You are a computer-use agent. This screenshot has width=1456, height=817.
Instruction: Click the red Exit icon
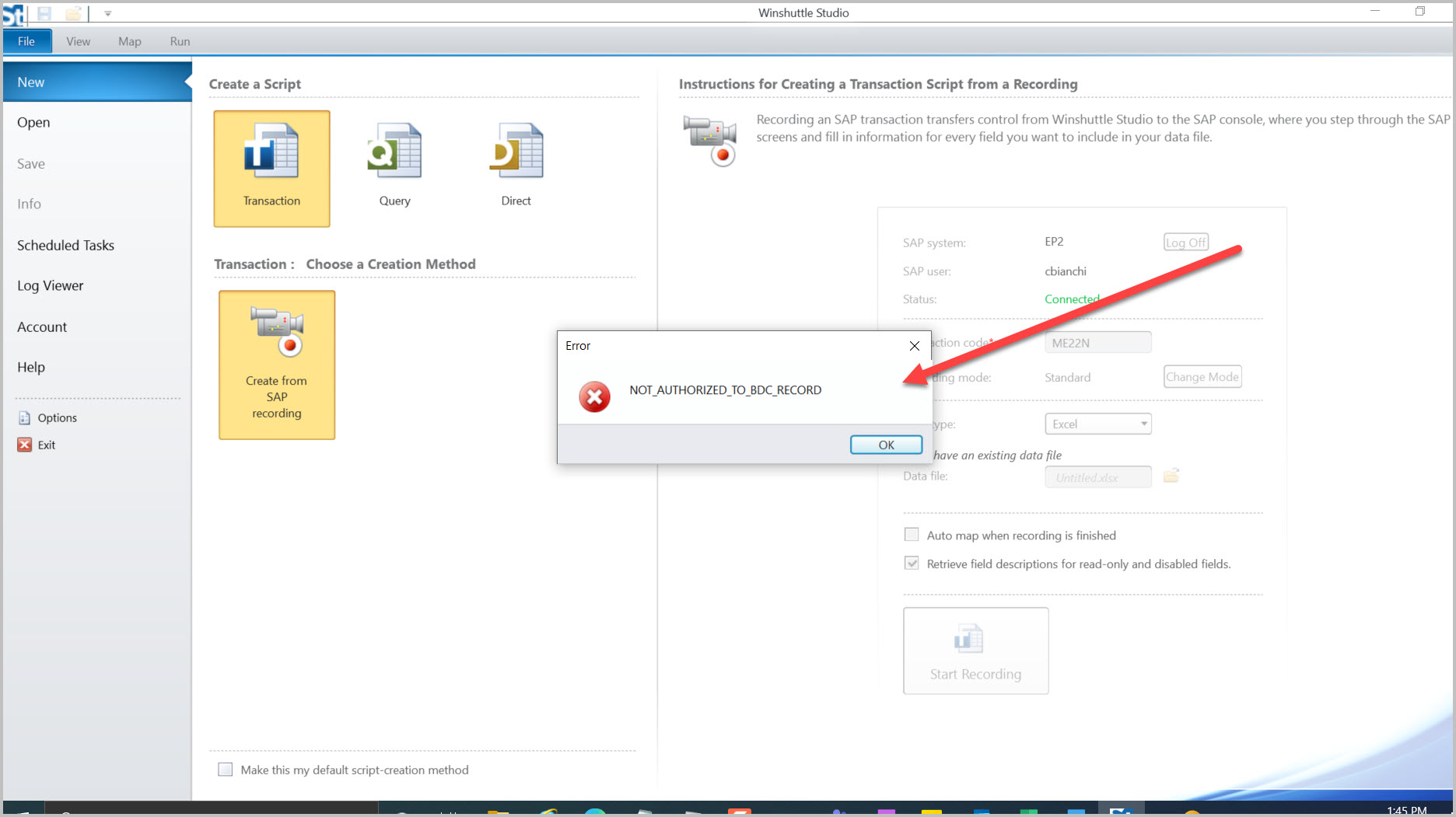[25, 445]
